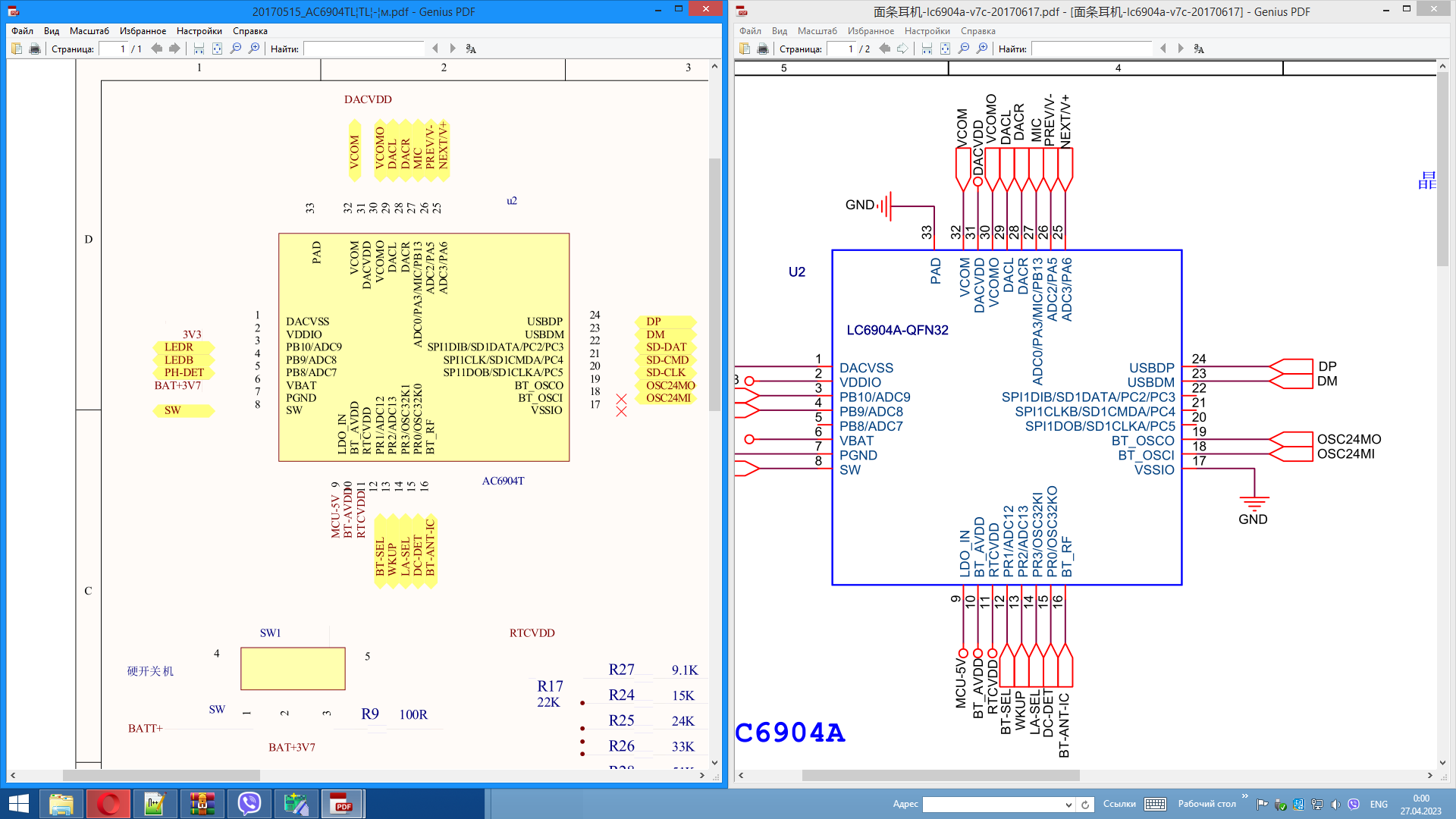Click Viber icon in system tray
The width and height of the screenshot is (1456, 819).
click(1354, 805)
